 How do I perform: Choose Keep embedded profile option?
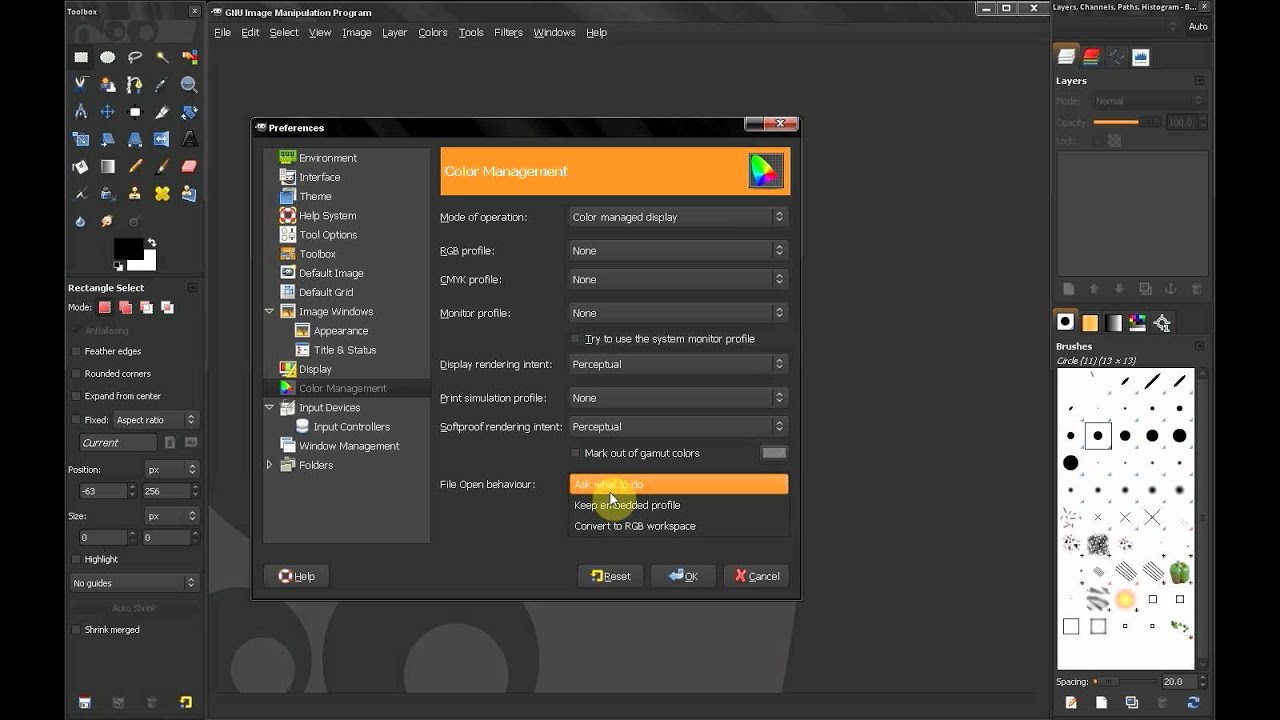(678, 505)
